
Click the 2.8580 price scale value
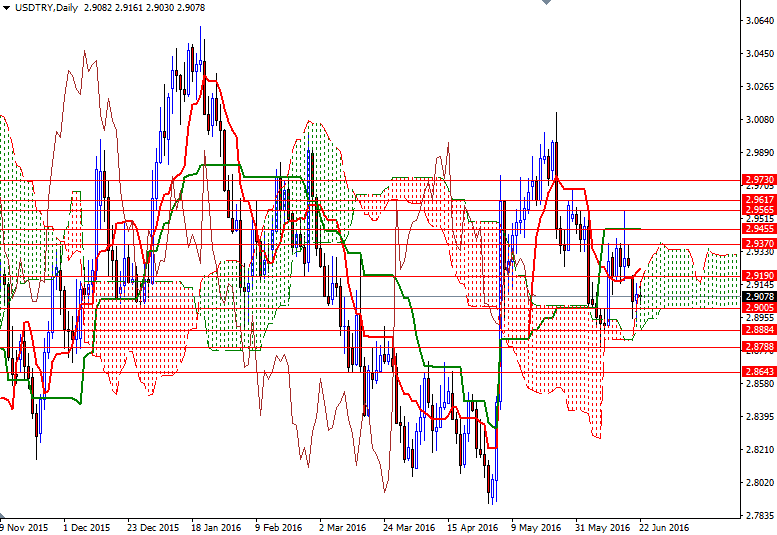pos(760,384)
